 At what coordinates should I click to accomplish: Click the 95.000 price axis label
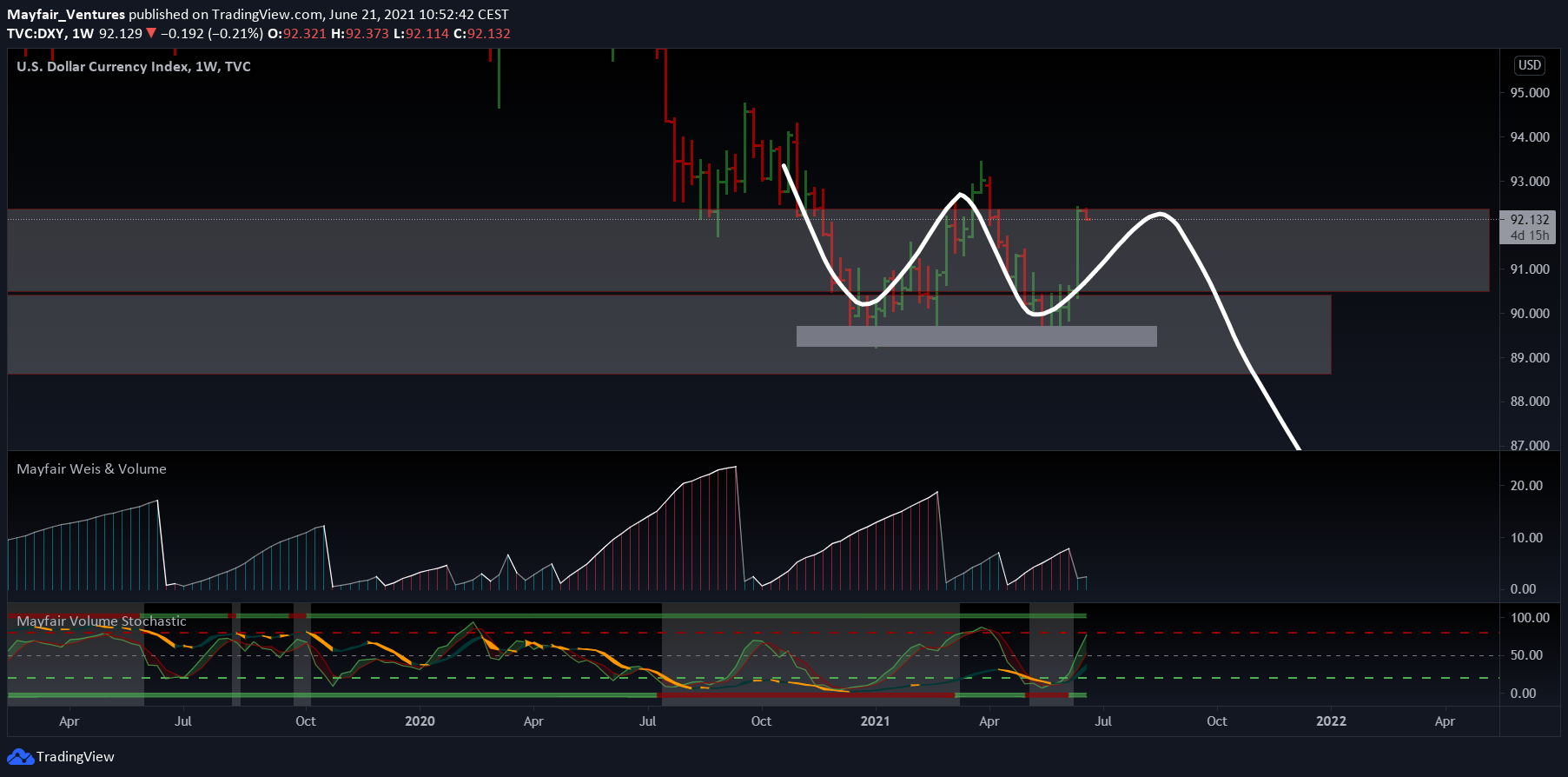tap(1530, 93)
